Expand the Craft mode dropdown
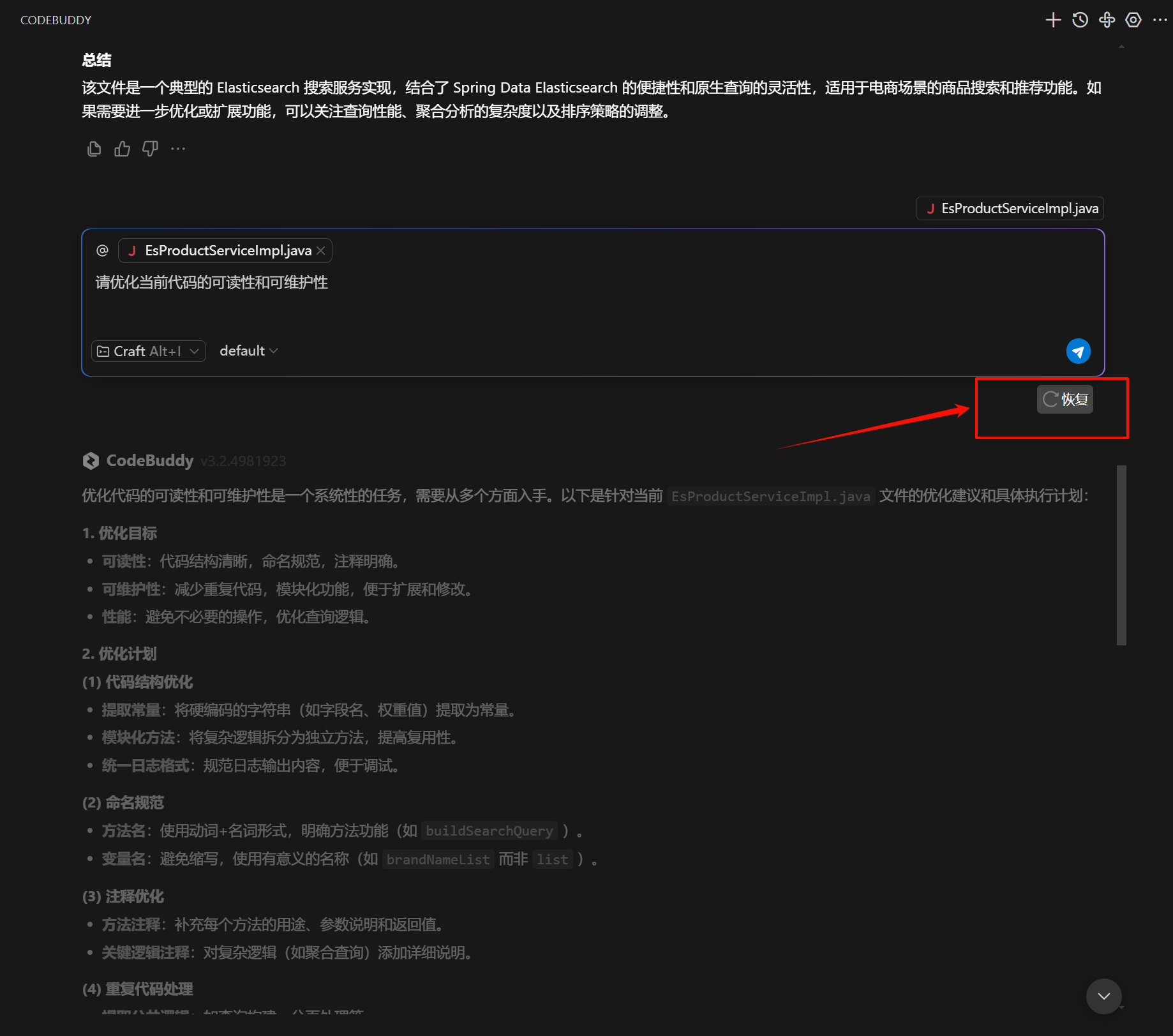 149,351
